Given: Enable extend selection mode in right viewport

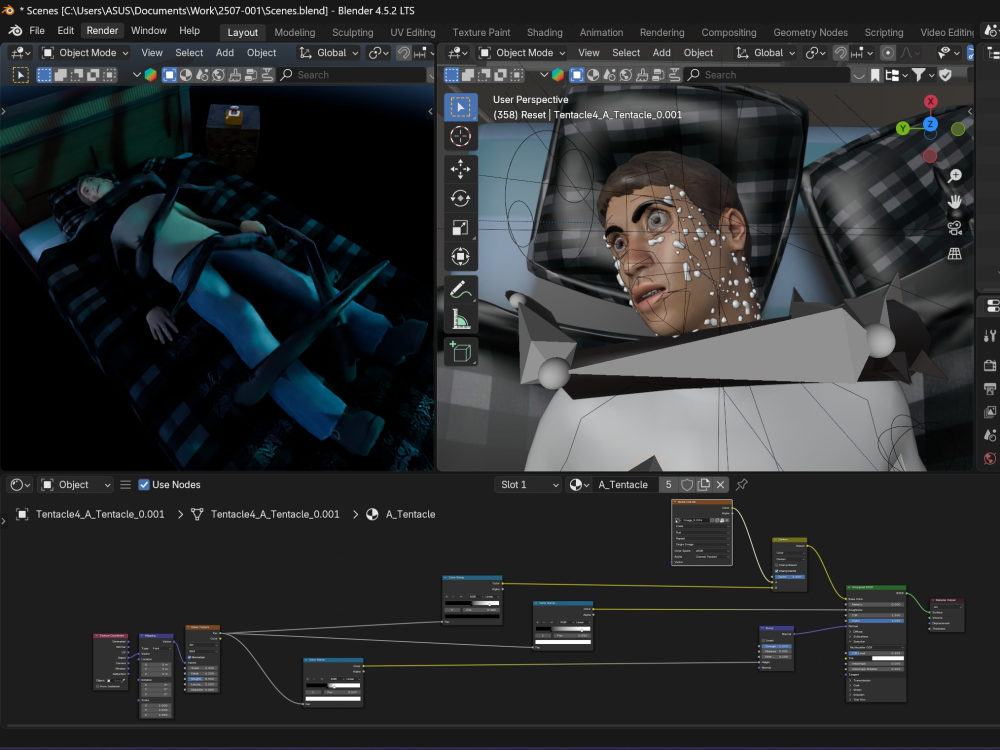Looking at the screenshot, I should click(468, 75).
